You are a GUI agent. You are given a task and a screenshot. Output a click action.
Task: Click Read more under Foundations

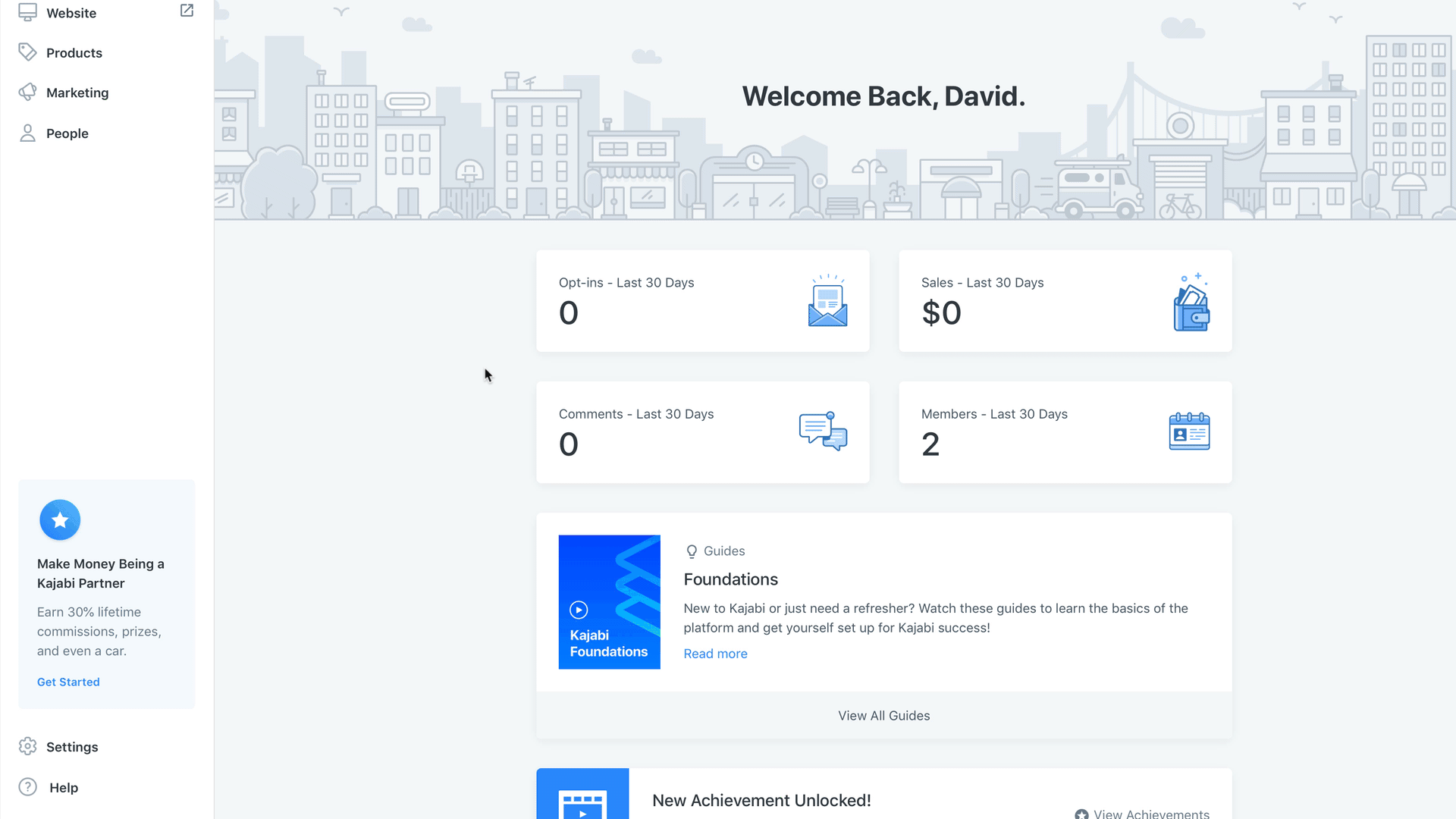[x=715, y=654]
